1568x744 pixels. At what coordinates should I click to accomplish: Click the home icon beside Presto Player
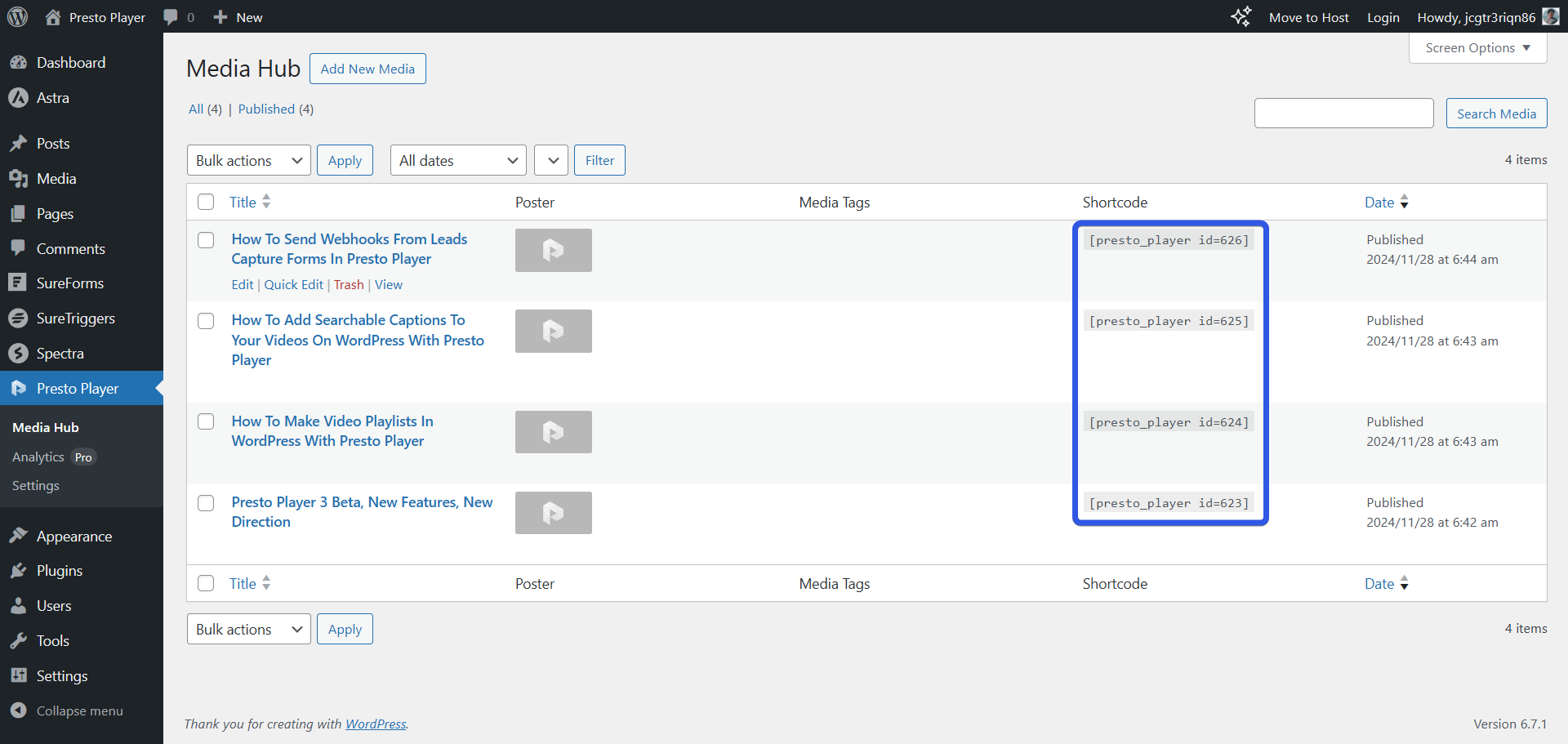pos(53,16)
